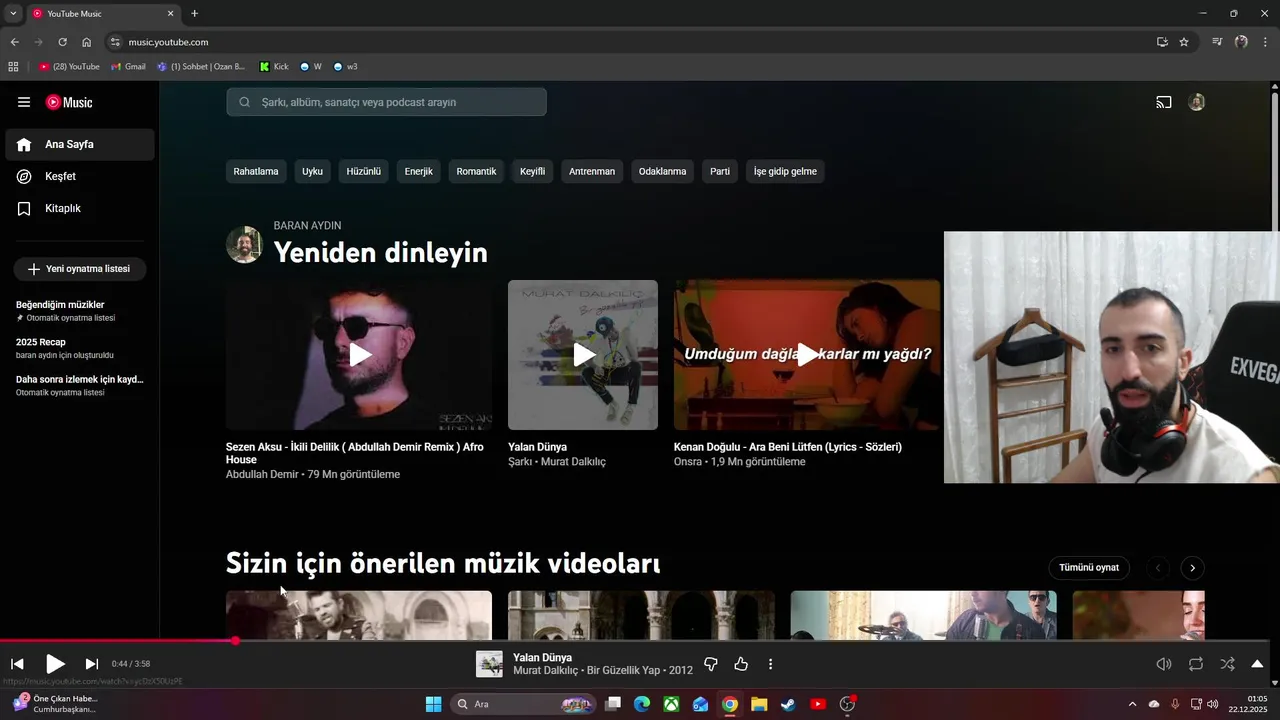Open the player volume control
1280x720 pixels.
coord(1164,664)
